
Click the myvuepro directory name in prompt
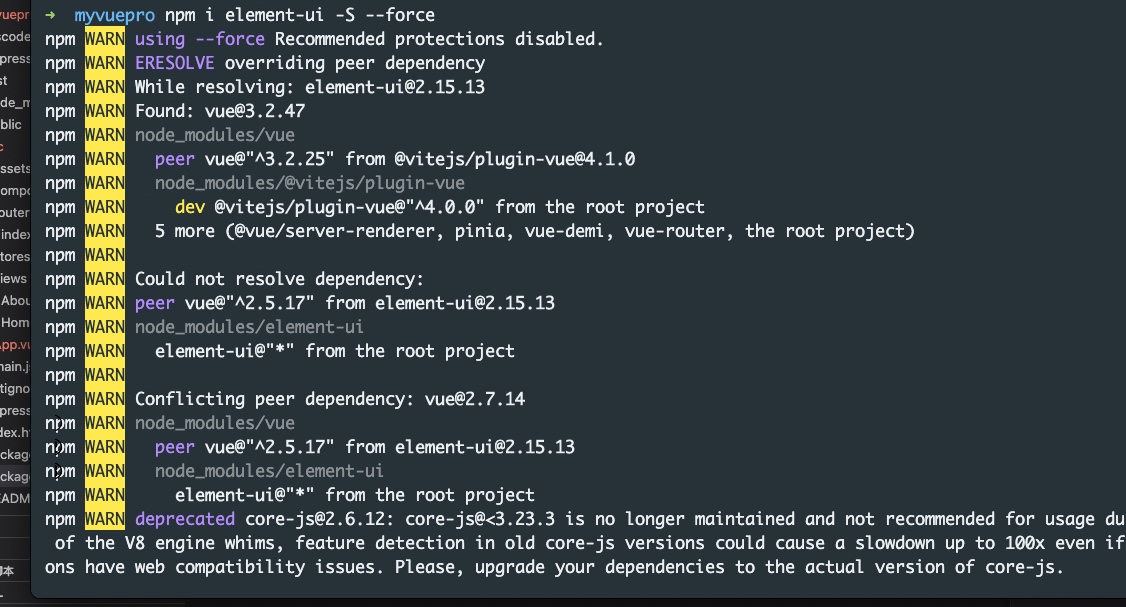114,15
